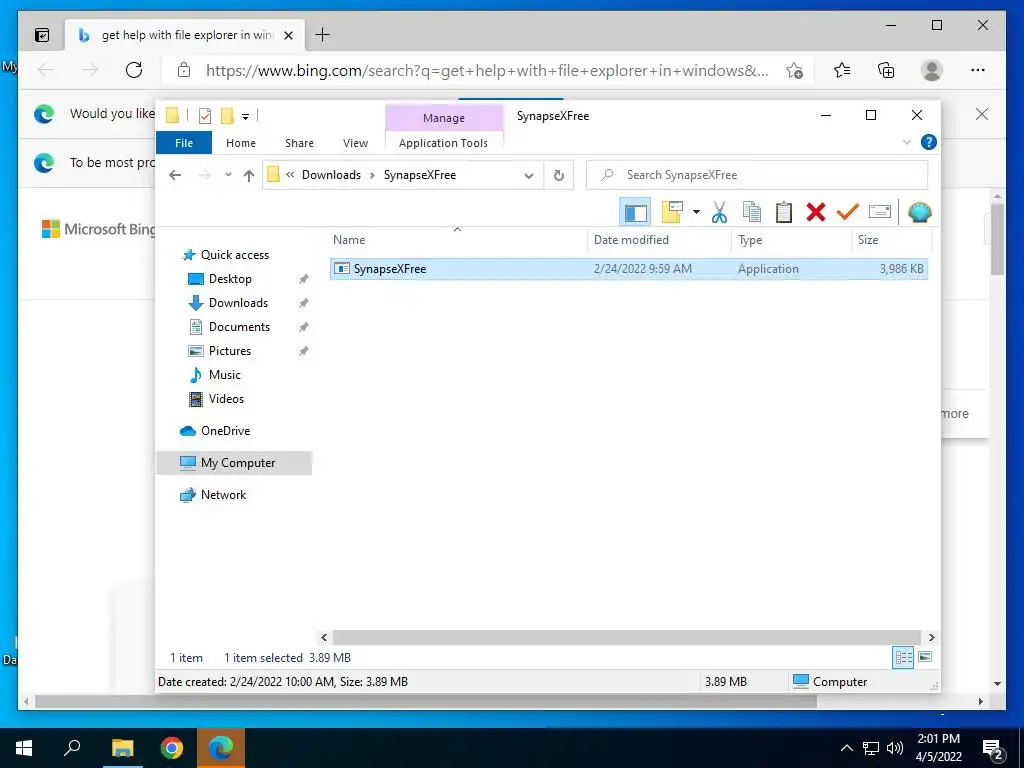1024x768 pixels.
Task: Cut the selected file with scissors icon
Action: pyautogui.click(x=719, y=212)
